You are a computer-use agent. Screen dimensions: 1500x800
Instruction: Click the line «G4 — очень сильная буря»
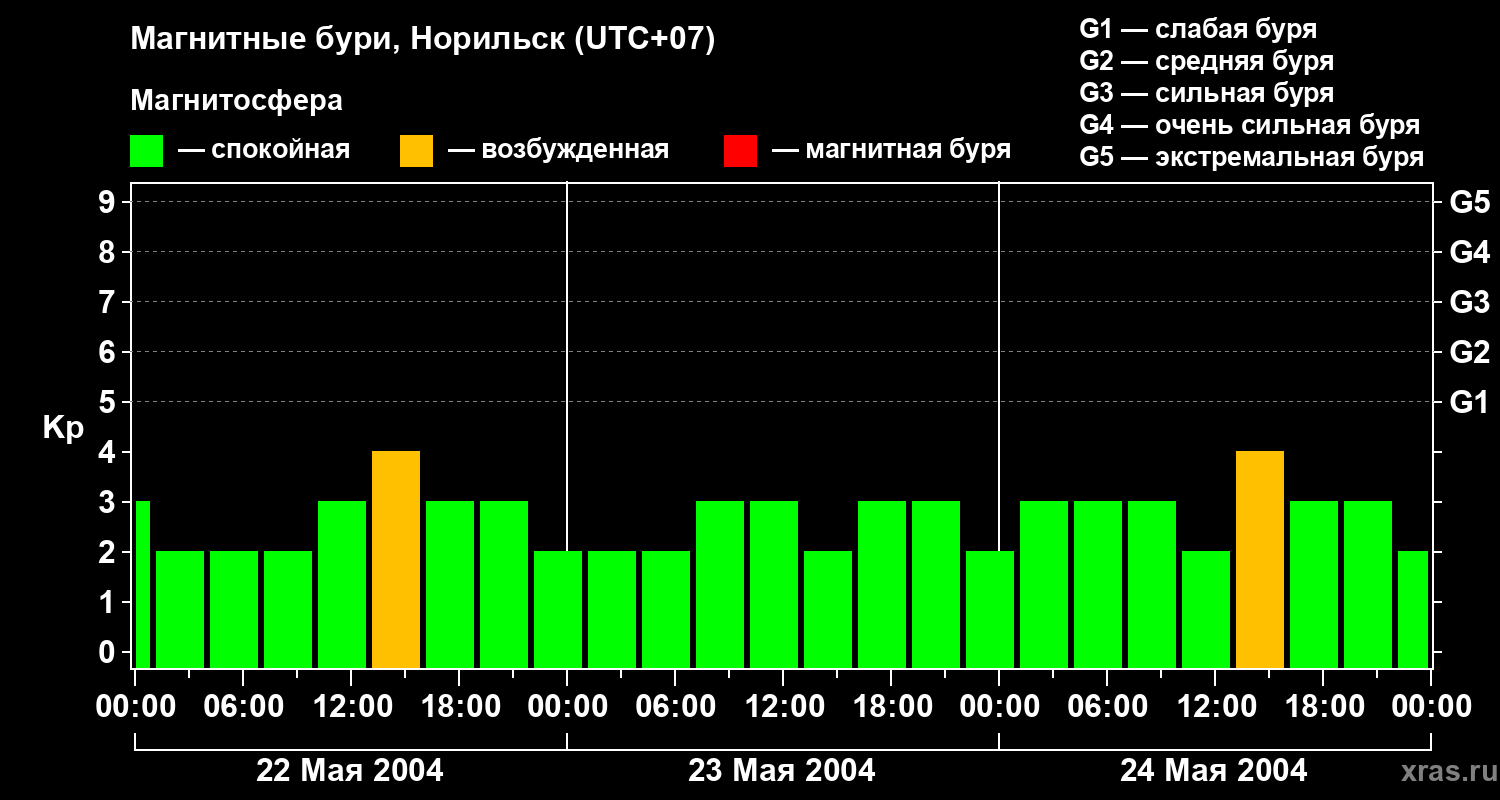tap(1250, 125)
